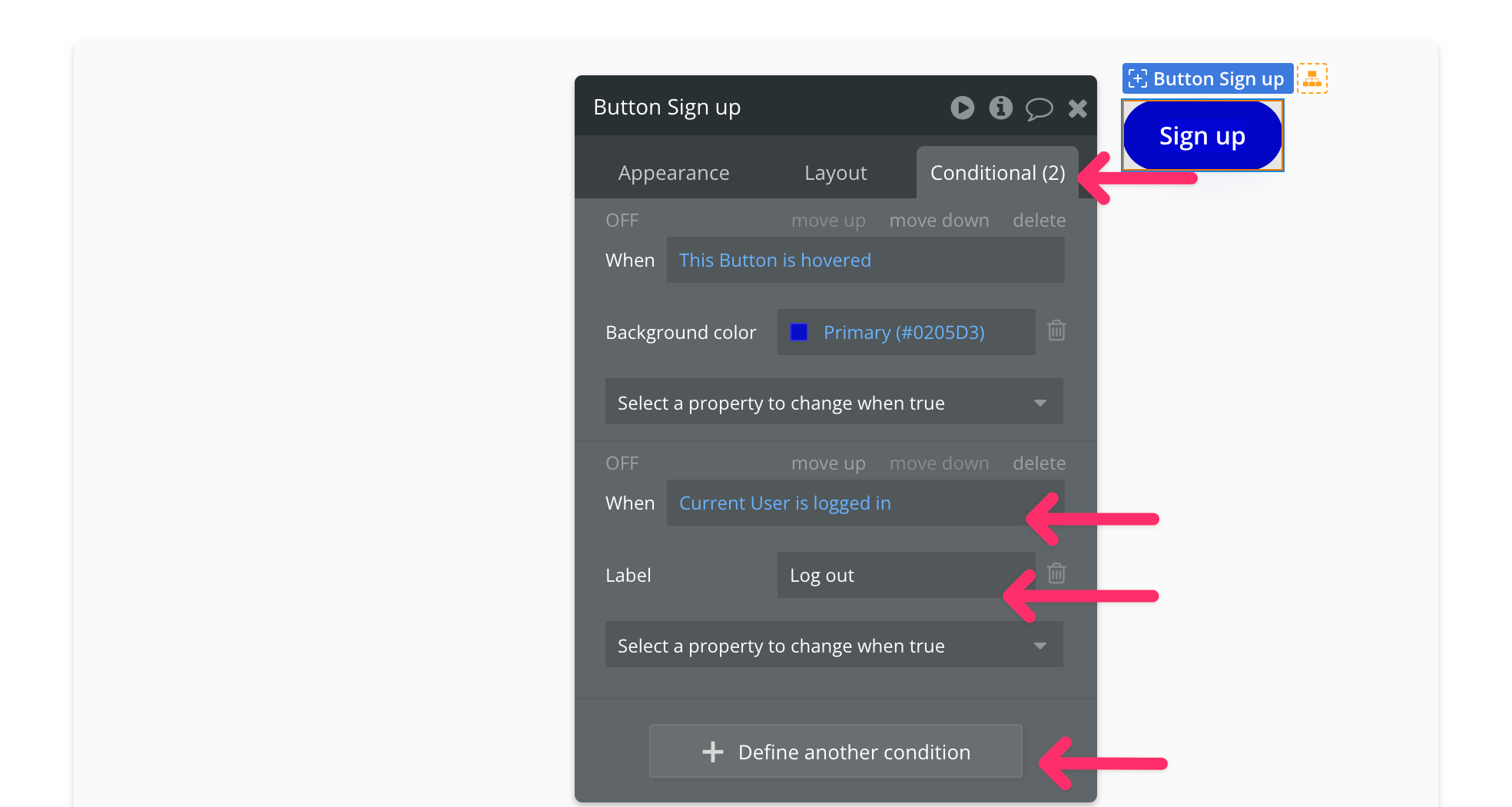Click the blue Primary color swatch
This screenshot has width=1512, height=807.
click(799, 332)
